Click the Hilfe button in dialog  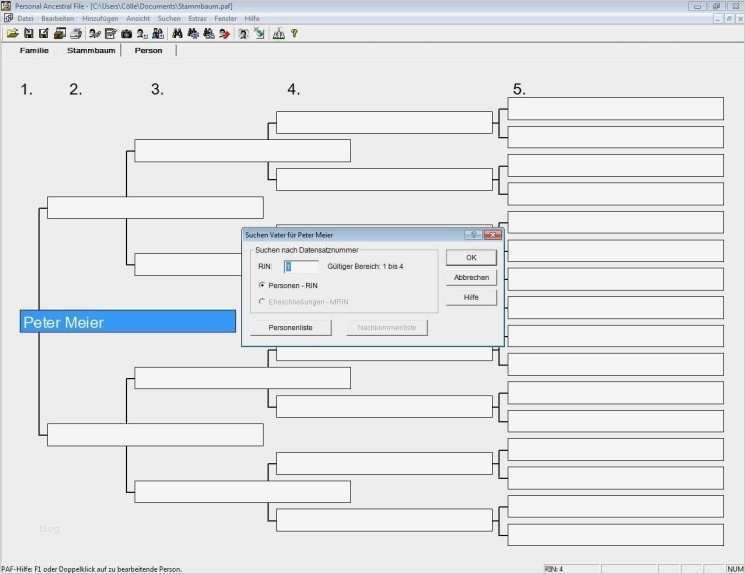[x=471, y=297]
